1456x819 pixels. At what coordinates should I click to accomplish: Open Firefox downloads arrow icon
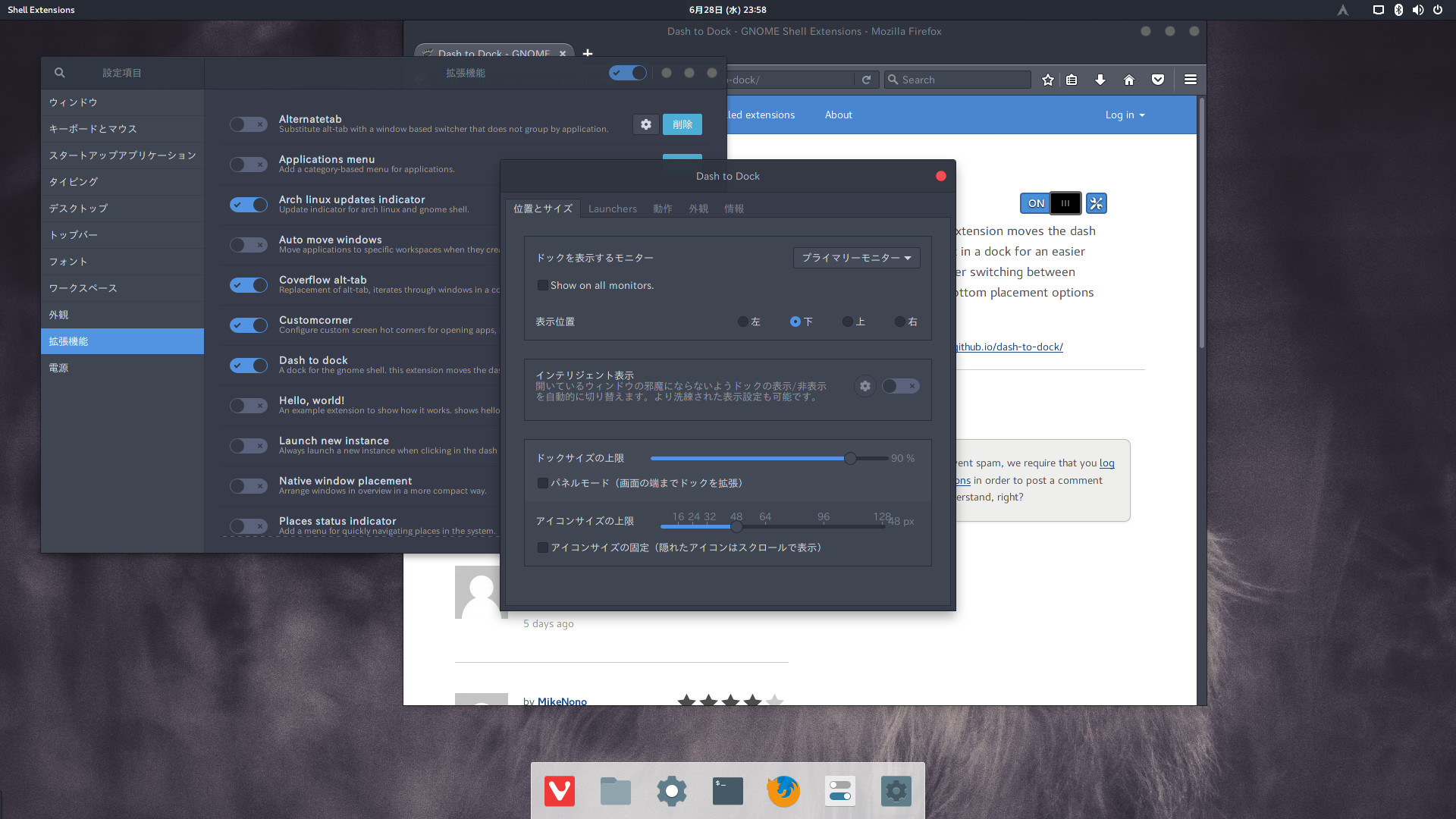pyautogui.click(x=1100, y=80)
